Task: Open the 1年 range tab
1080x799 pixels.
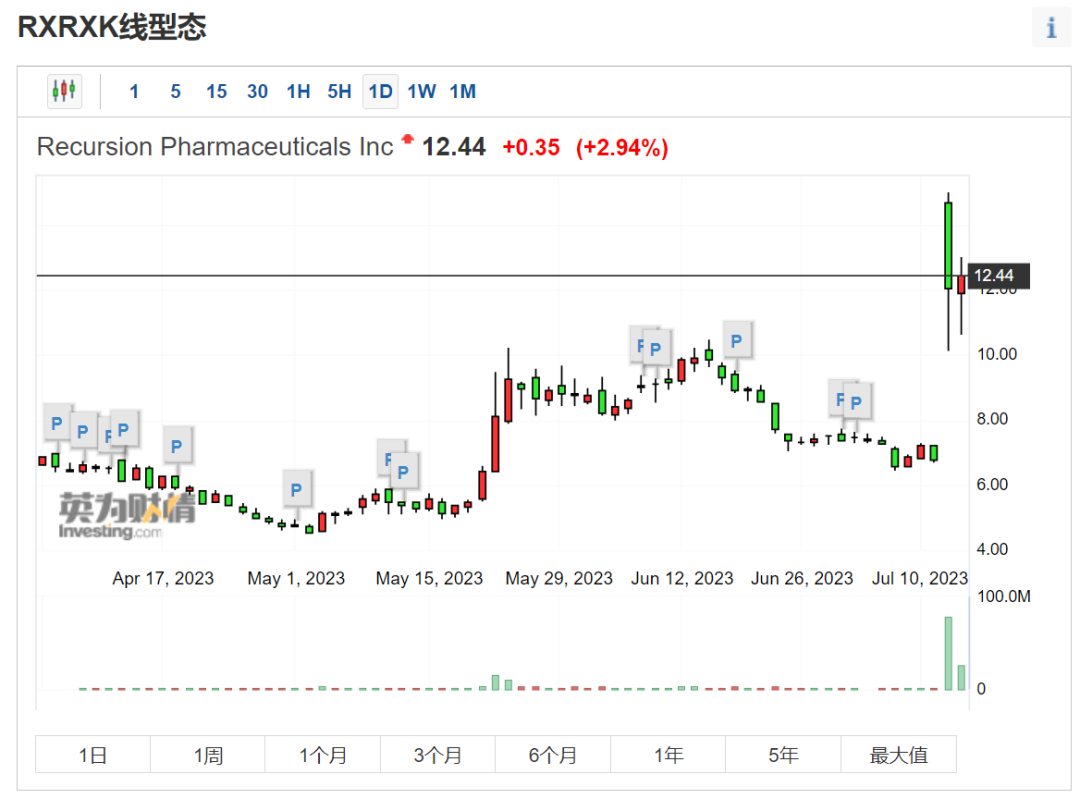Action: (668, 755)
